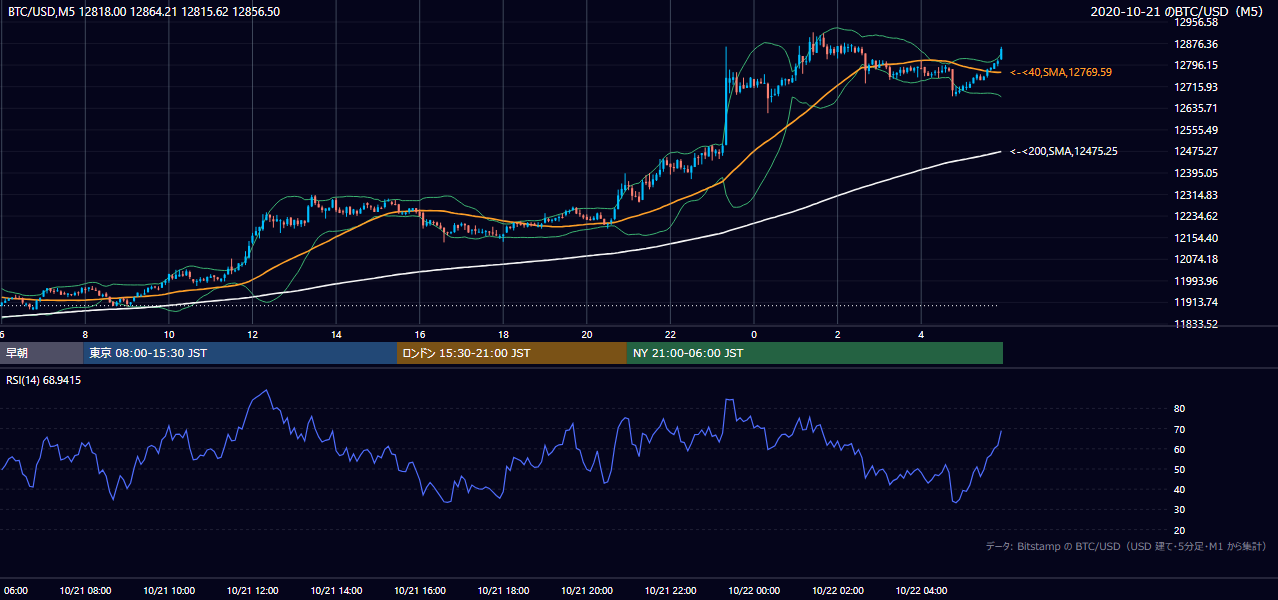The height and width of the screenshot is (600, 1278).
Task: Click bottom time label 10/21 10:00
Action: [169, 591]
